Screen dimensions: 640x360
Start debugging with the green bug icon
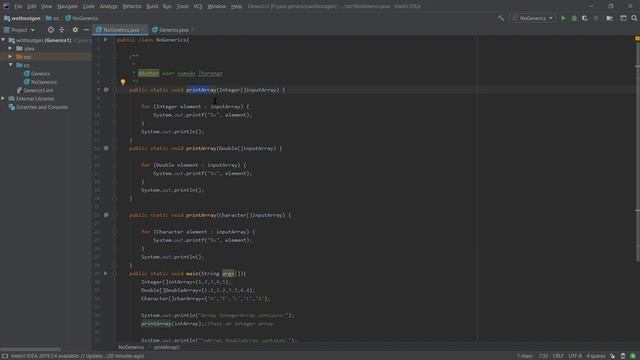(x=574, y=18)
